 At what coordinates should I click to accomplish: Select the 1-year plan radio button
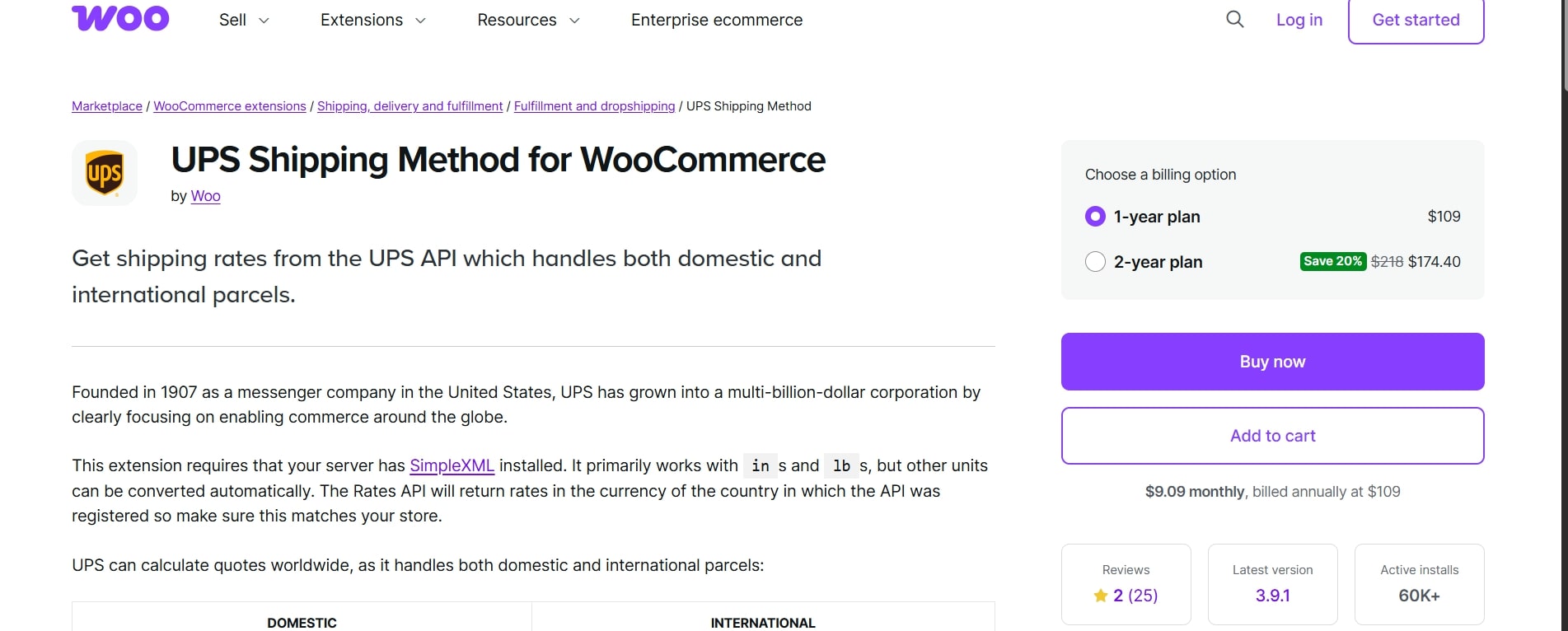tap(1095, 217)
